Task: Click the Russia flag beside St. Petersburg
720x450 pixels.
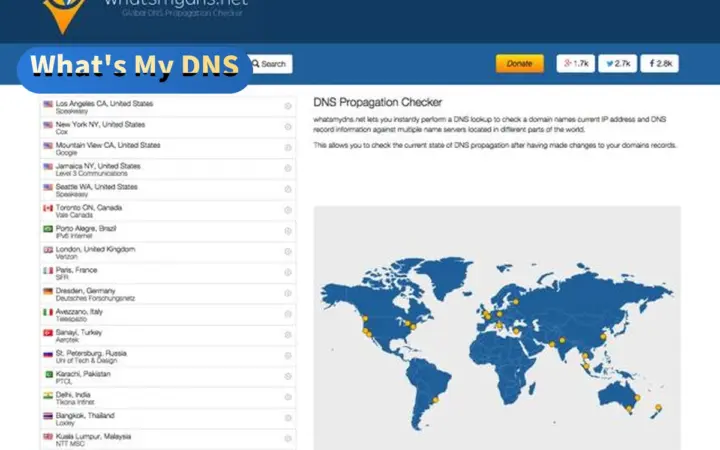Action: coord(48,354)
